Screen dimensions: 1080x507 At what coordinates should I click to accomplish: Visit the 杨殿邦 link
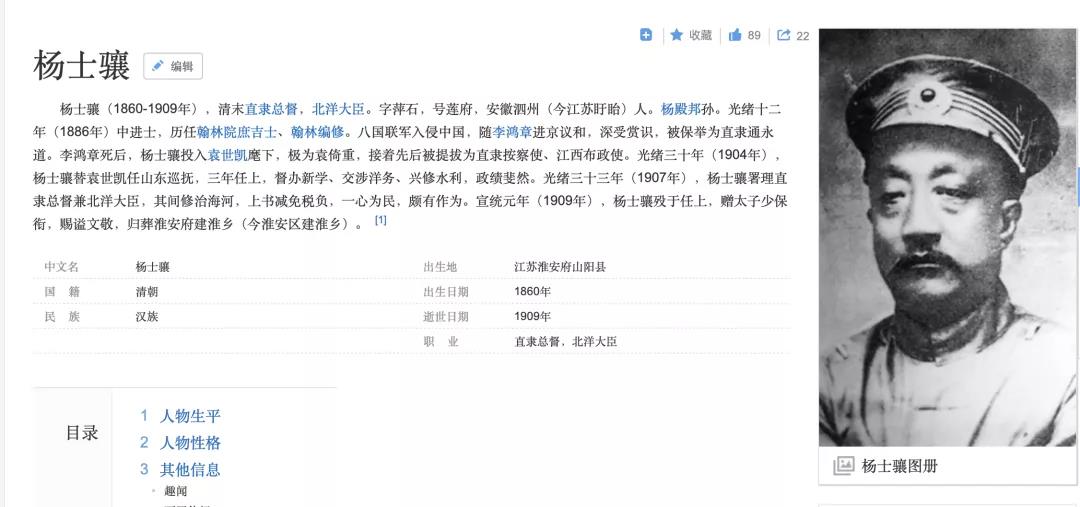(x=680, y=109)
